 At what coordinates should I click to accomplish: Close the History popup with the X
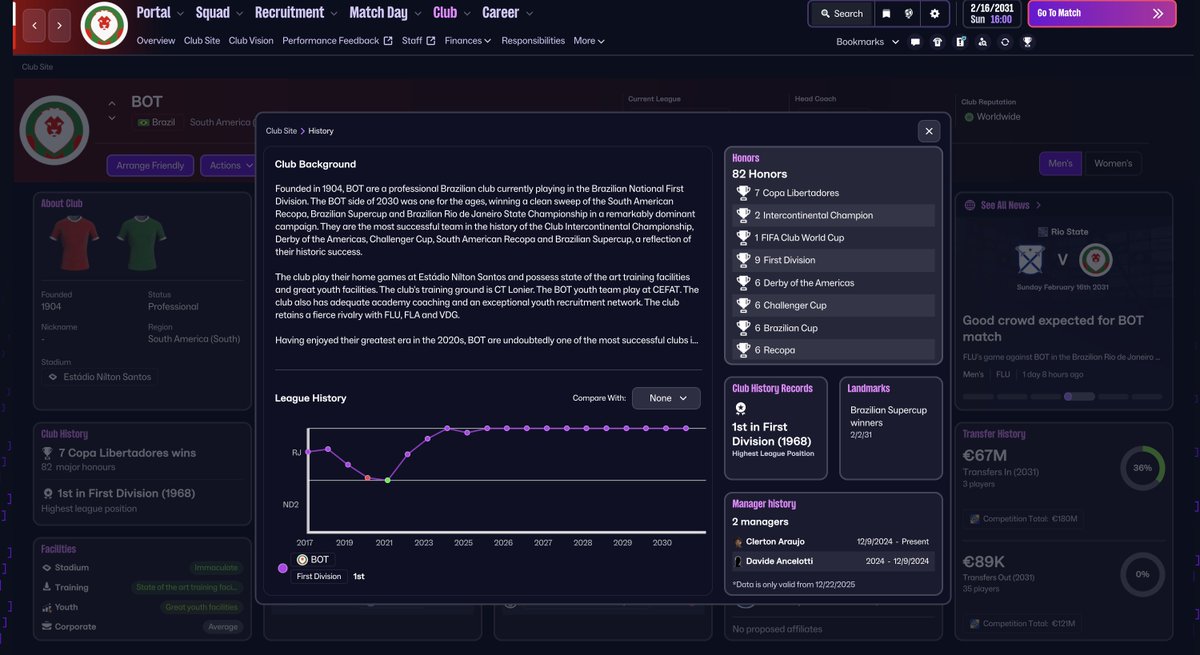point(929,131)
